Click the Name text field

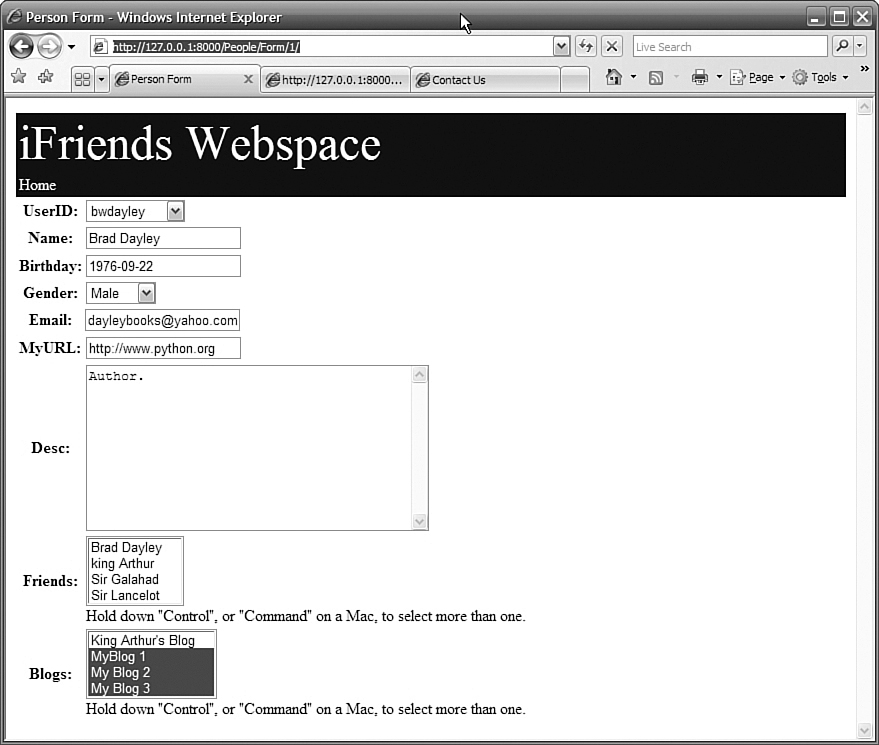(x=163, y=238)
